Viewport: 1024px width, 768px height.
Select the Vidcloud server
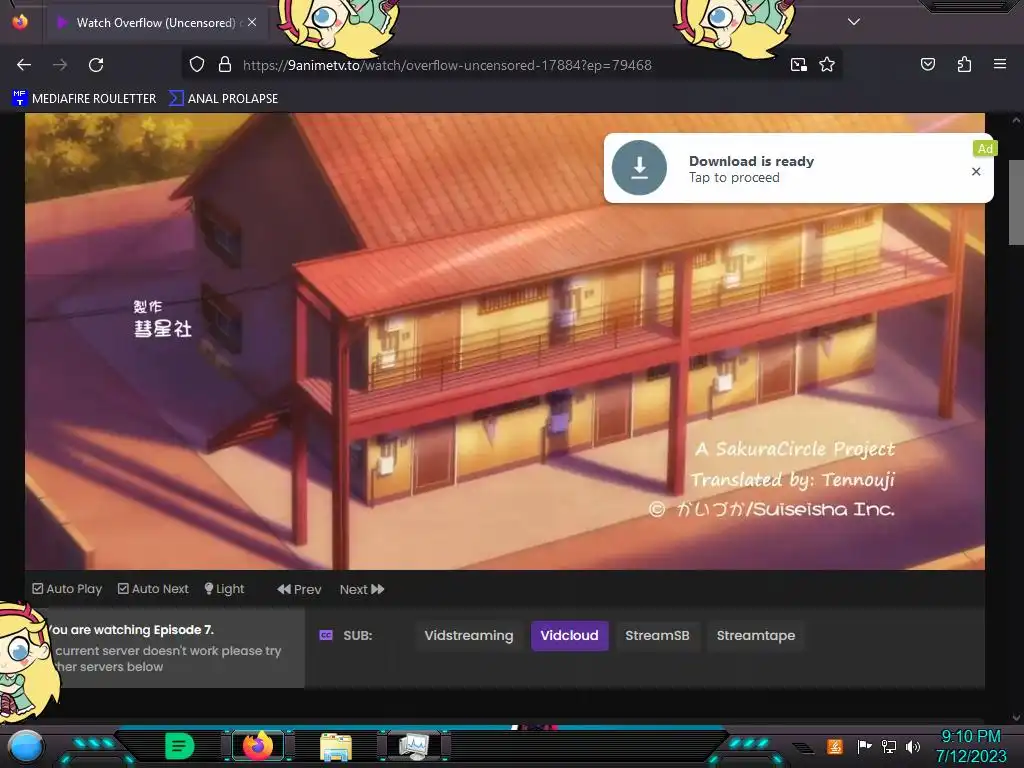pyautogui.click(x=569, y=635)
